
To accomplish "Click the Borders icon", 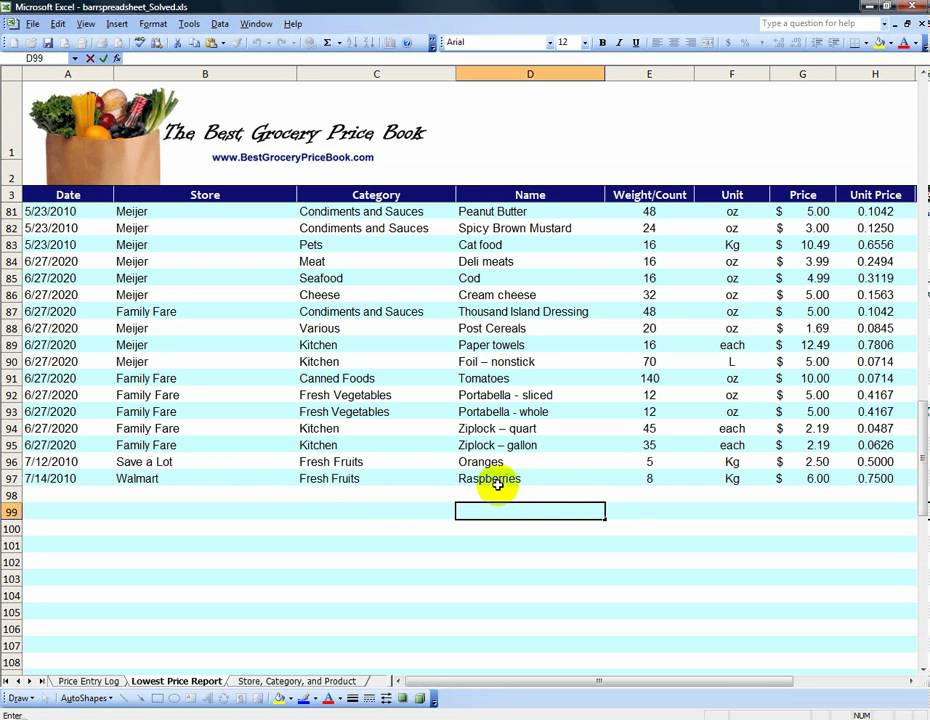I will pos(855,43).
